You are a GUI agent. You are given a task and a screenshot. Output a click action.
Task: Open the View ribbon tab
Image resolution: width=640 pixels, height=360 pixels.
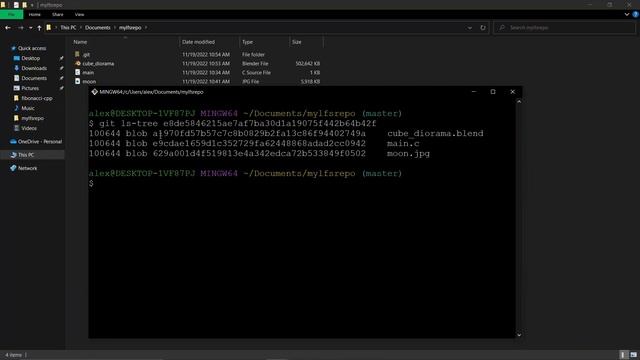click(x=79, y=14)
